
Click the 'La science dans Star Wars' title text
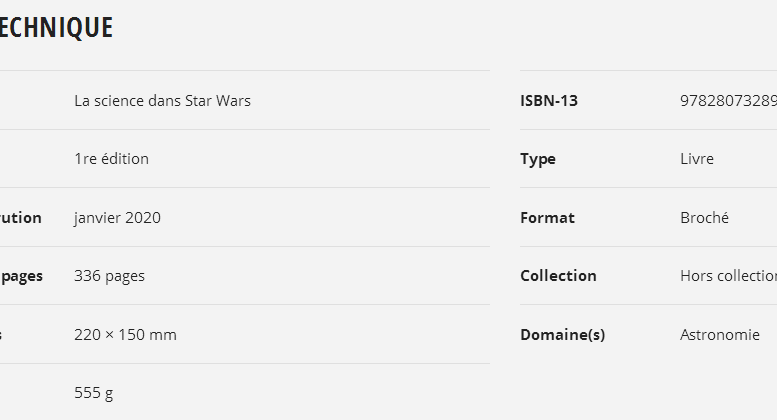point(162,100)
